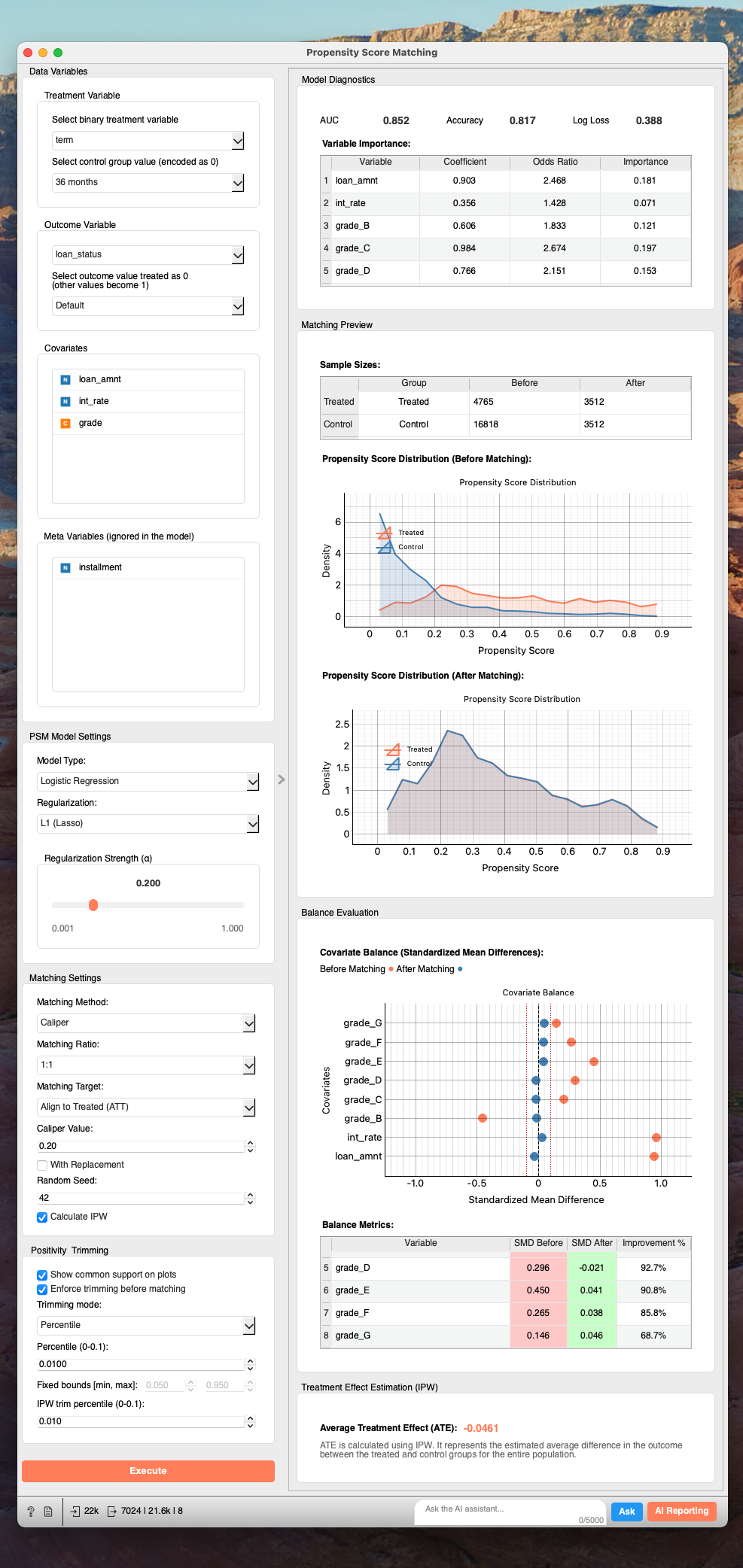Open the help question mark icon

point(31,1511)
